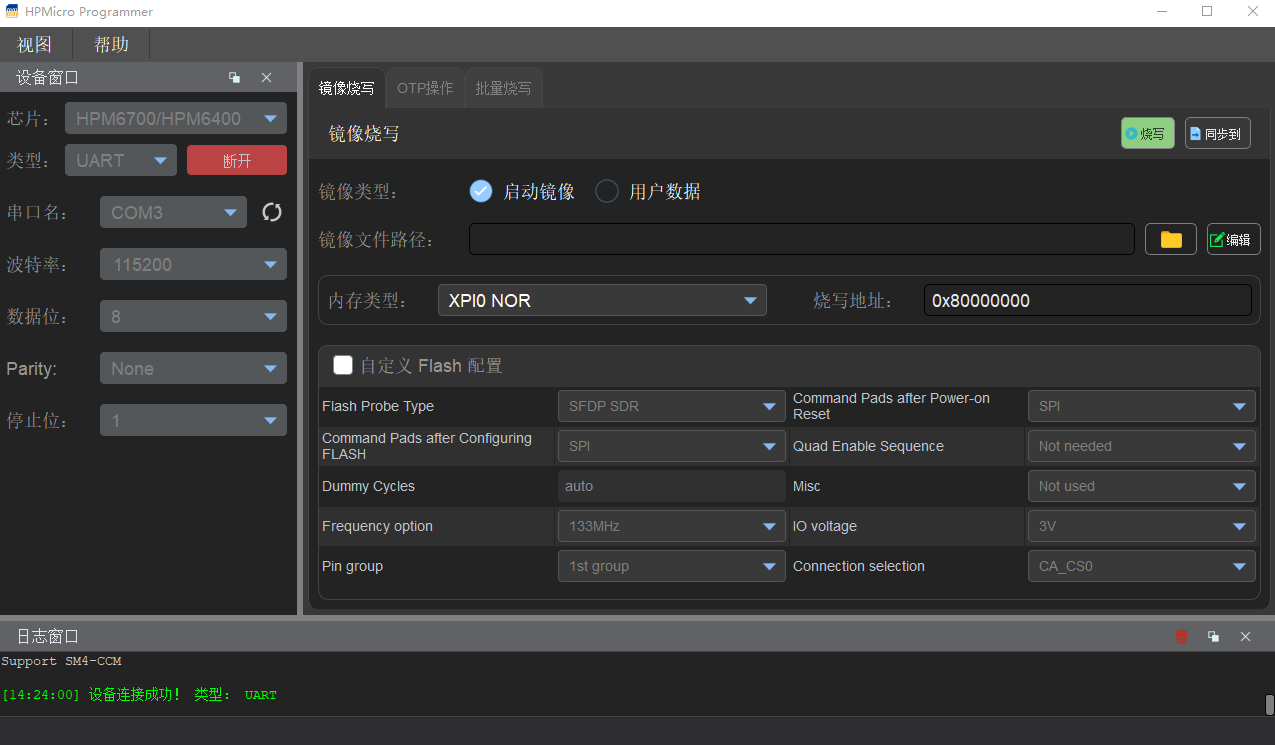
Task: Click the red 断开 disconnect button
Action: pyautogui.click(x=237, y=160)
